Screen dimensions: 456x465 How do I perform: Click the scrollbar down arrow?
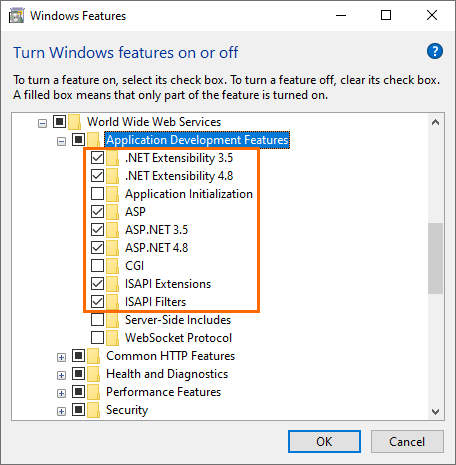coord(435,412)
